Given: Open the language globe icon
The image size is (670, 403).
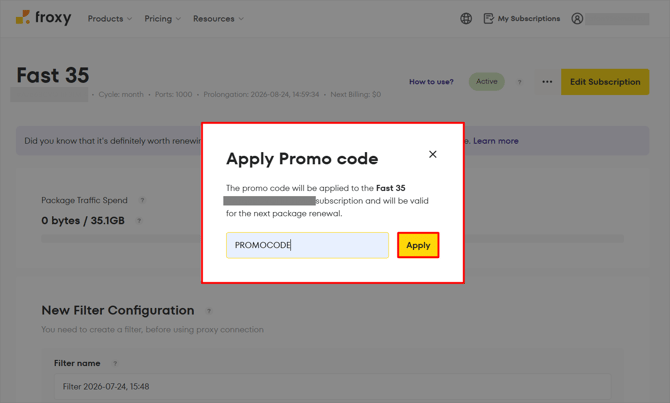Looking at the screenshot, I should tap(466, 18).
